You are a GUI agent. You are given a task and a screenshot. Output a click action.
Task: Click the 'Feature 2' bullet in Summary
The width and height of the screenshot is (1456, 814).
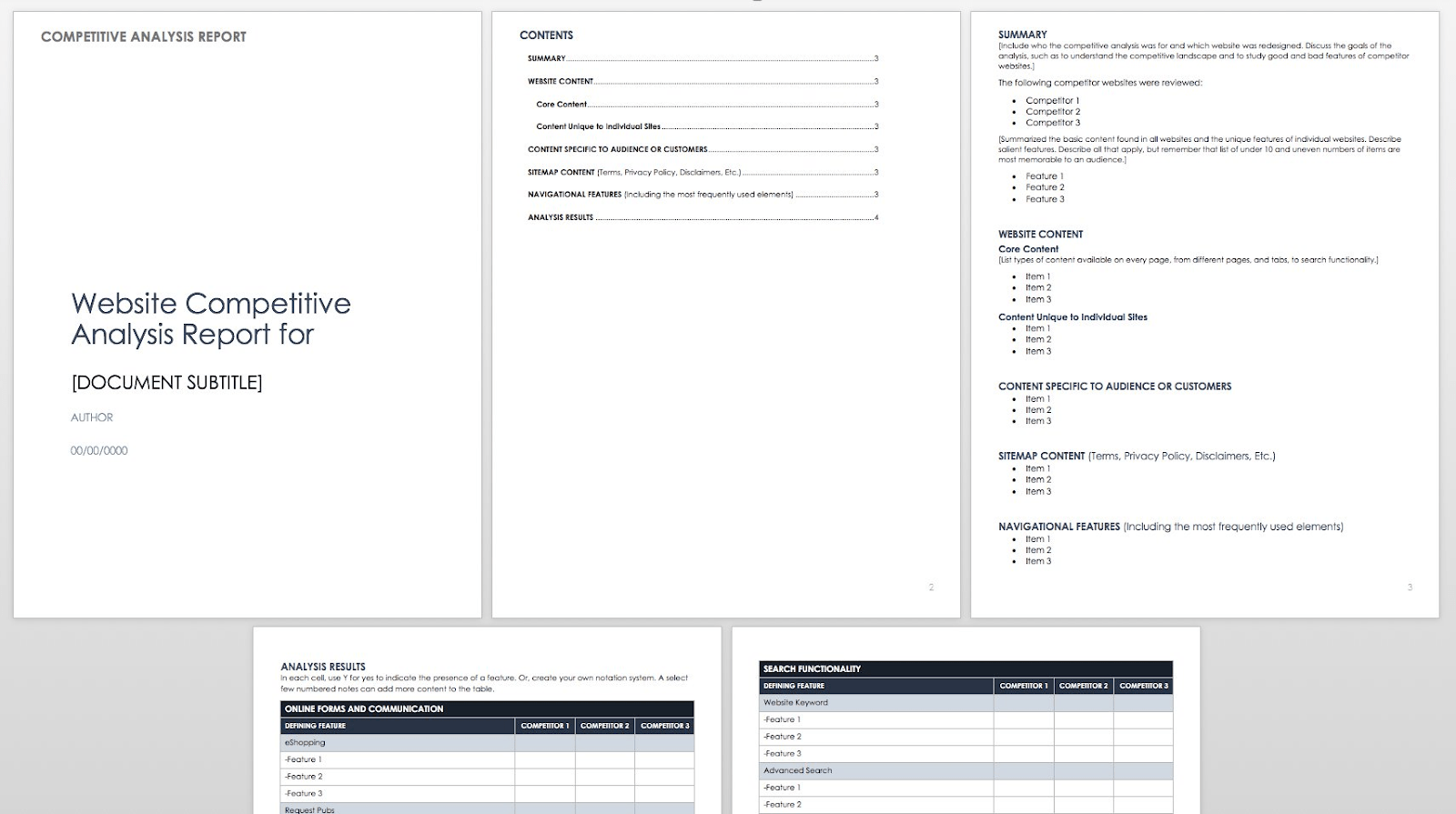point(1045,187)
